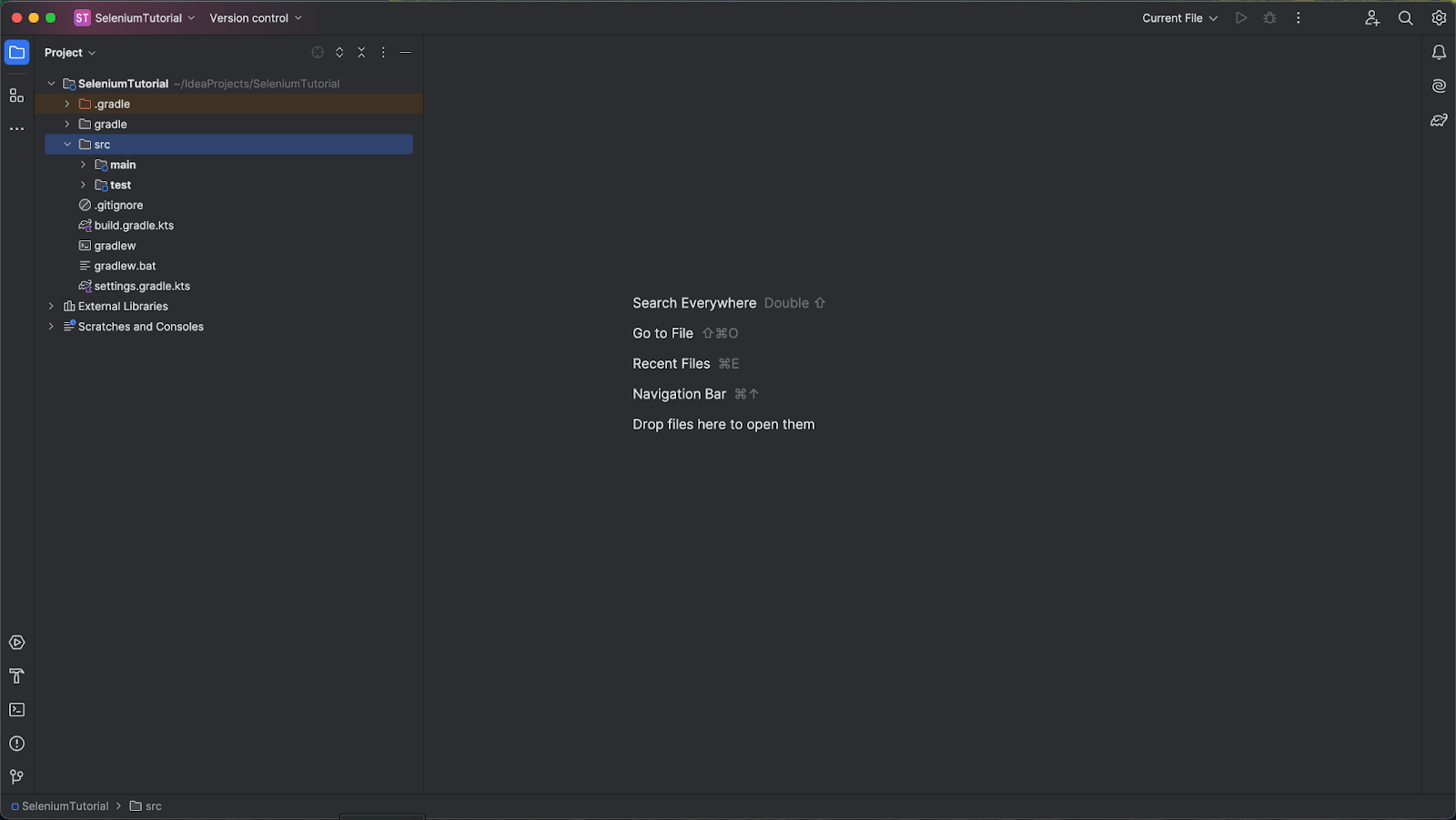Screen dimensions: 1456x820
Task: Click src in the status bar breadcrumb
Action: [x=152, y=806]
